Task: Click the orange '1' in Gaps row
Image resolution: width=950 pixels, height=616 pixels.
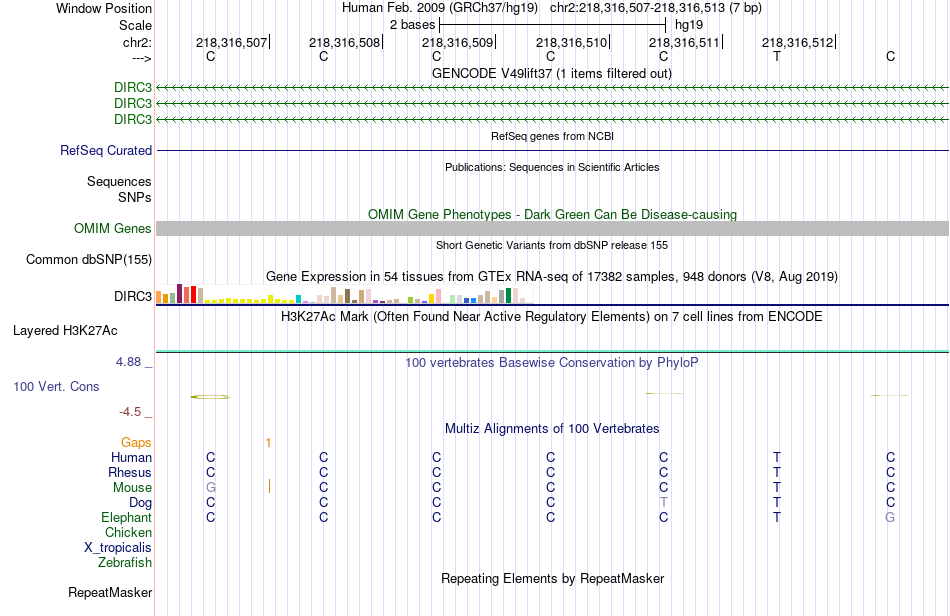Action: click(x=268, y=443)
